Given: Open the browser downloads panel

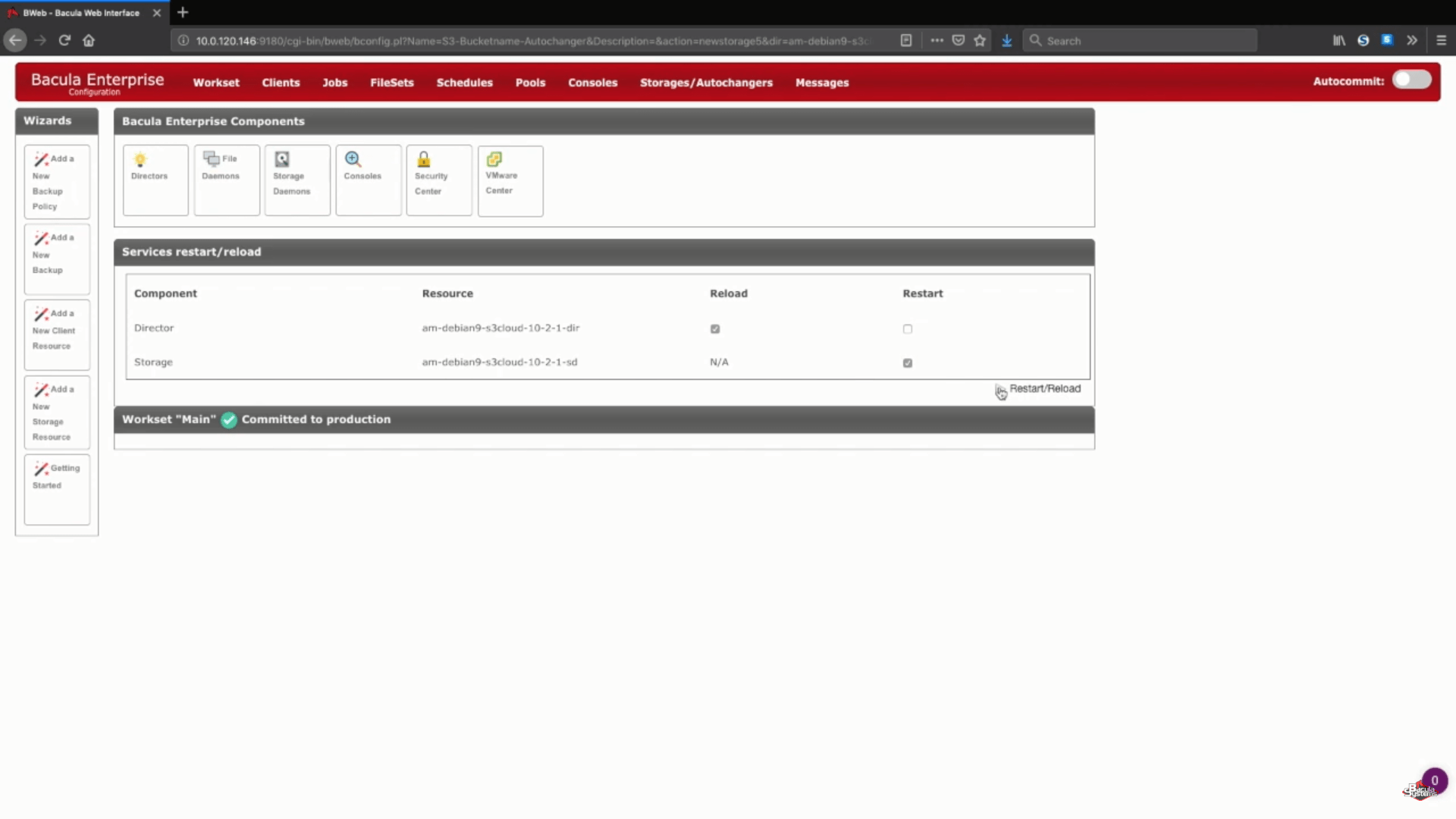Looking at the screenshot, I should click(x=1007, y=40).
